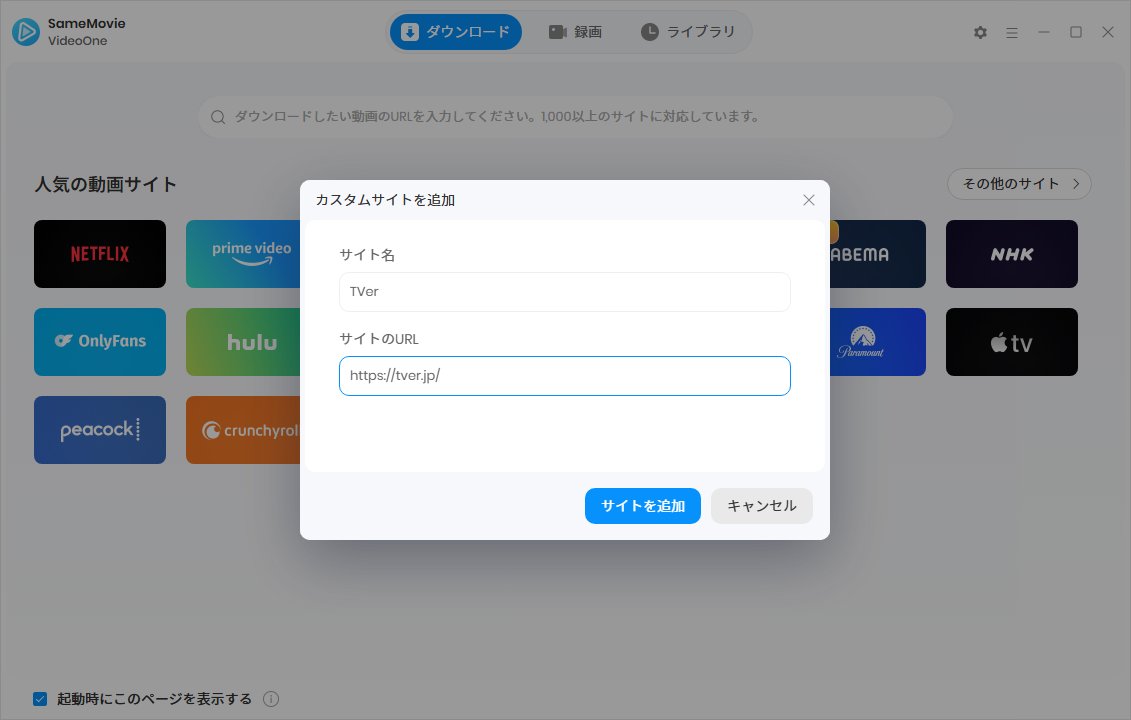Click the info icon beside startup option
The image size is (1131, 720).
271,698
